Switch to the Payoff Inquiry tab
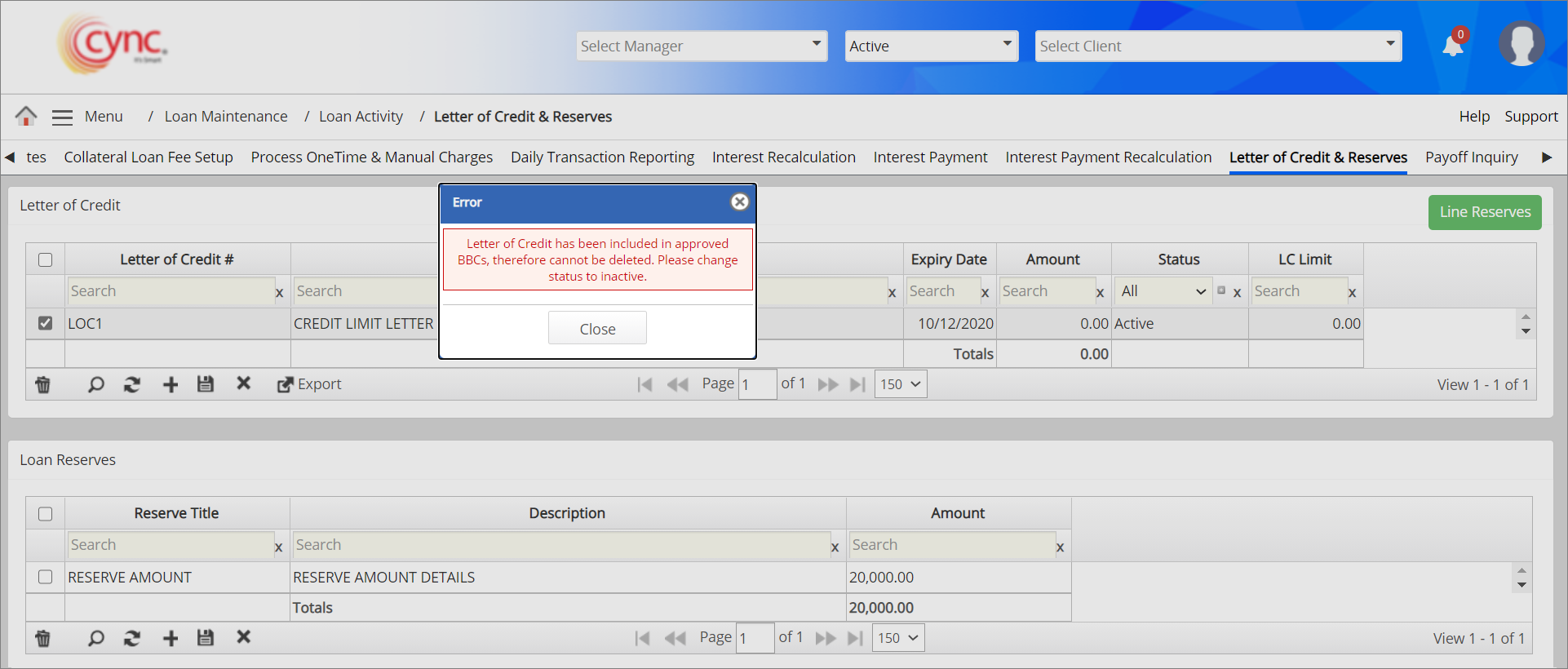Viewport: 1568px width, 669px height. (1471, 157)
